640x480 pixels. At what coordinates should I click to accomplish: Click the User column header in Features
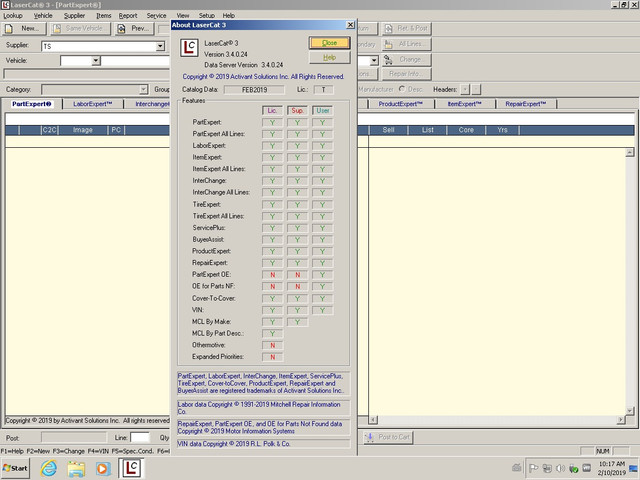[x=322, y=111]
